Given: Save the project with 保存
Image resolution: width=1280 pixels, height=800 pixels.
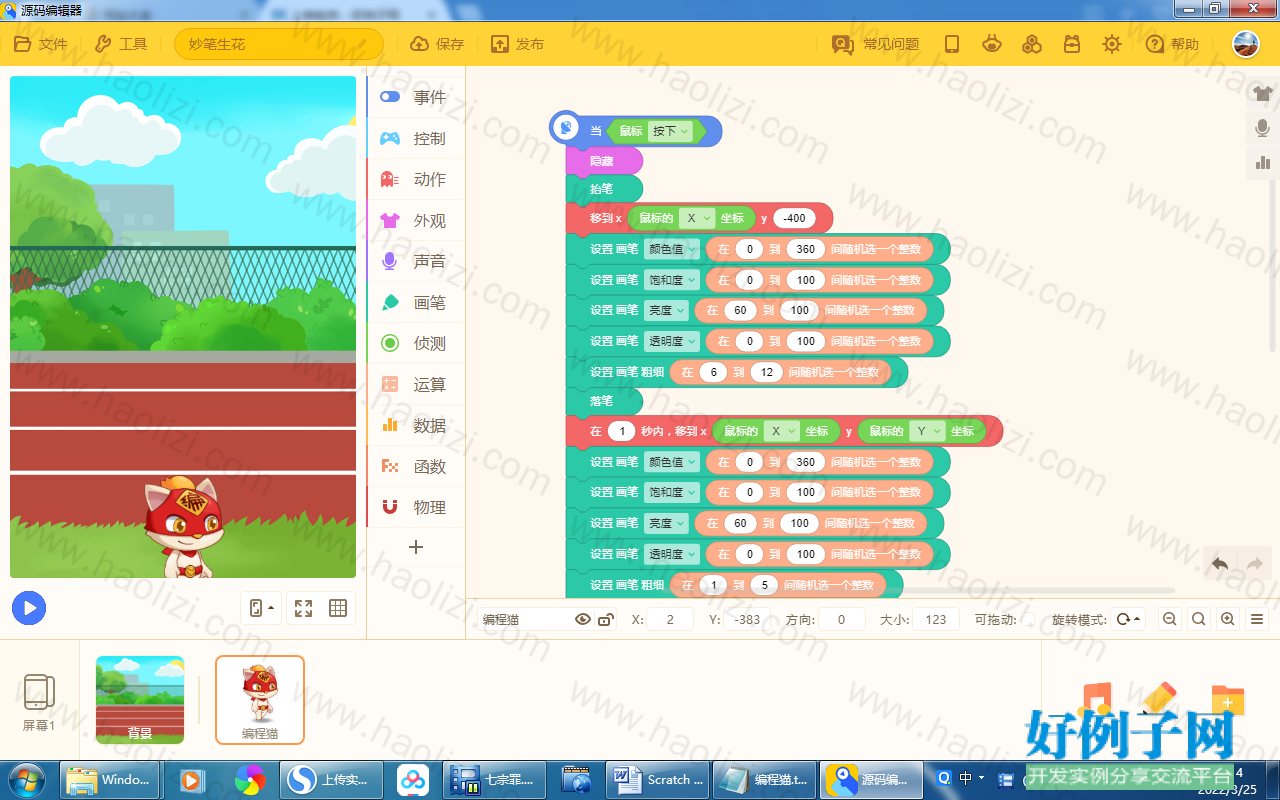Looking at the screenshot, I should point(437,44).
